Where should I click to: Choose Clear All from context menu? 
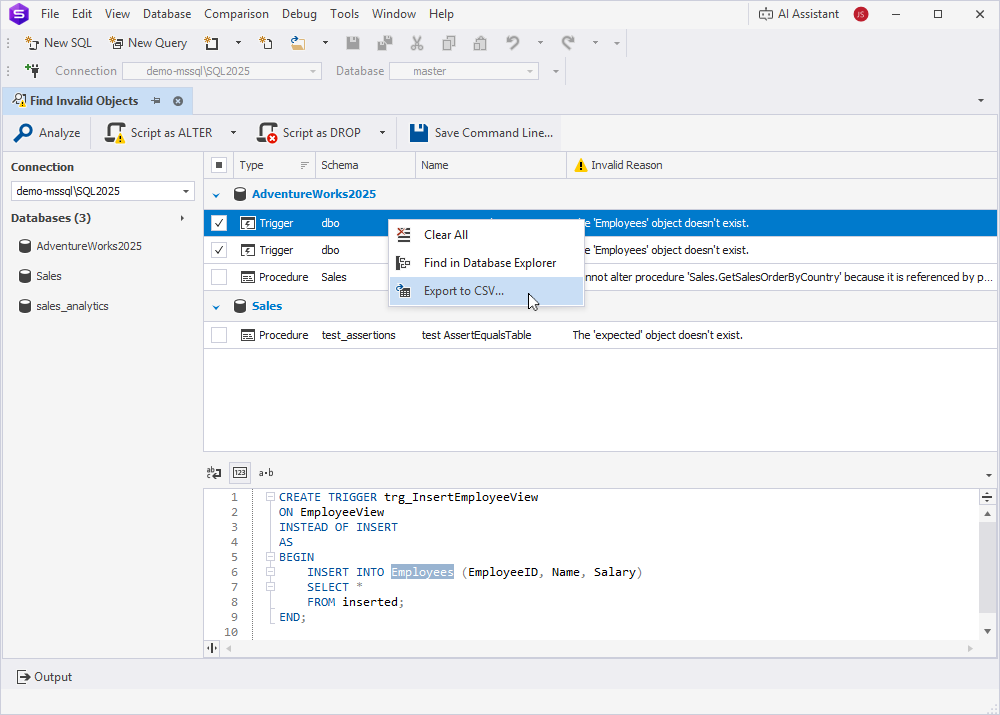click(x=486, y=235)
